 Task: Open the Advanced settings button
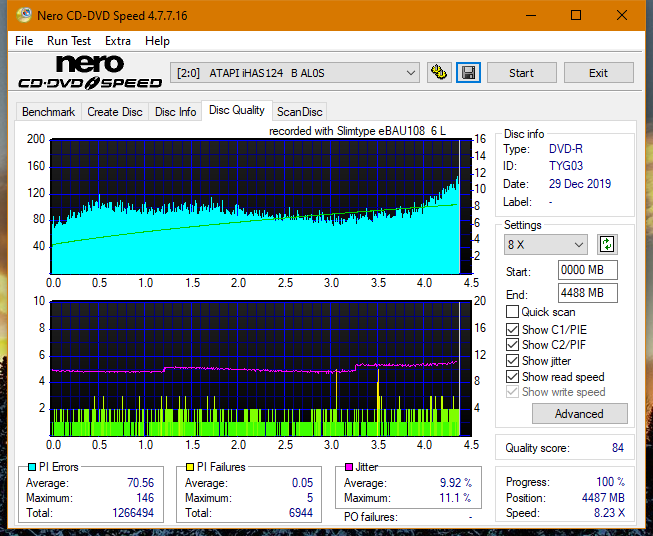click(579, 414)
